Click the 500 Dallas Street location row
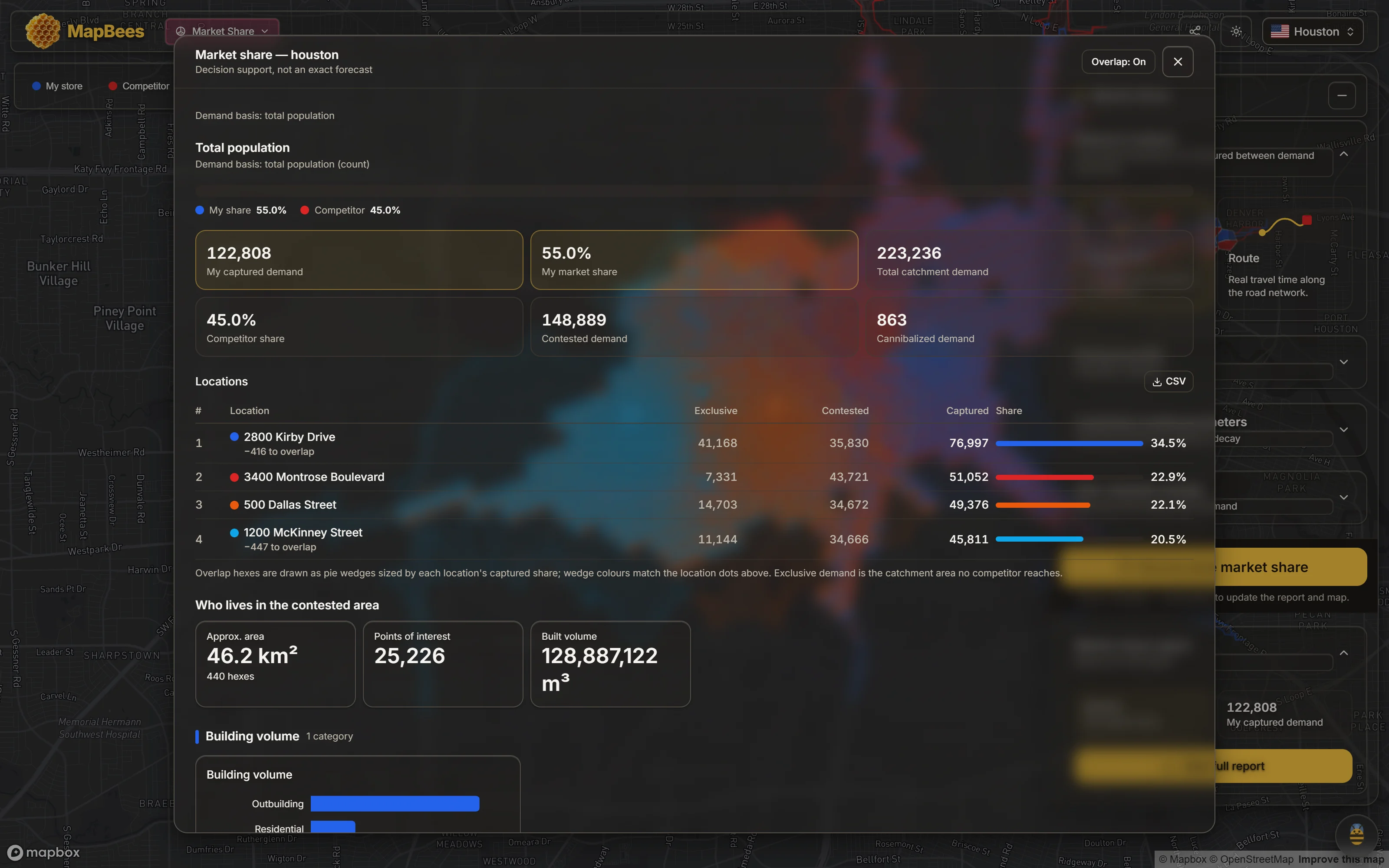The image size is (1389, 868). (694, 505)
